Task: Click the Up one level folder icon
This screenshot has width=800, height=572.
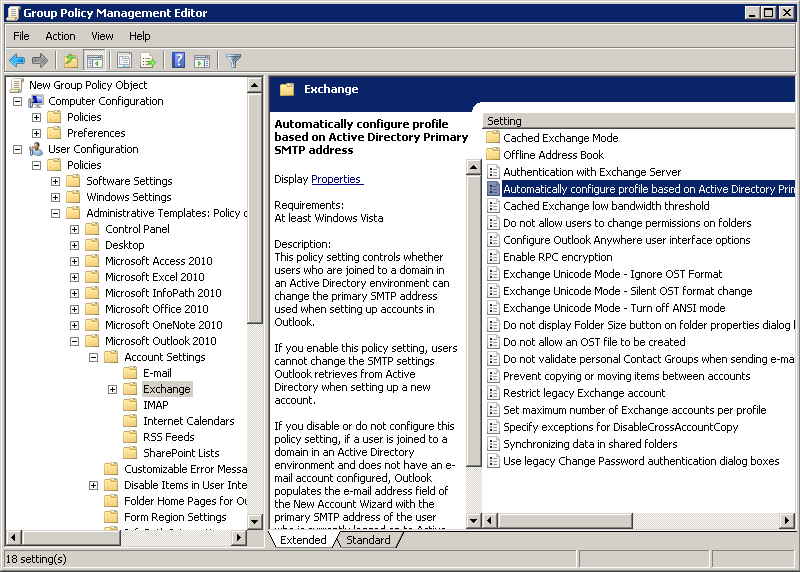Action: (70, 61)
